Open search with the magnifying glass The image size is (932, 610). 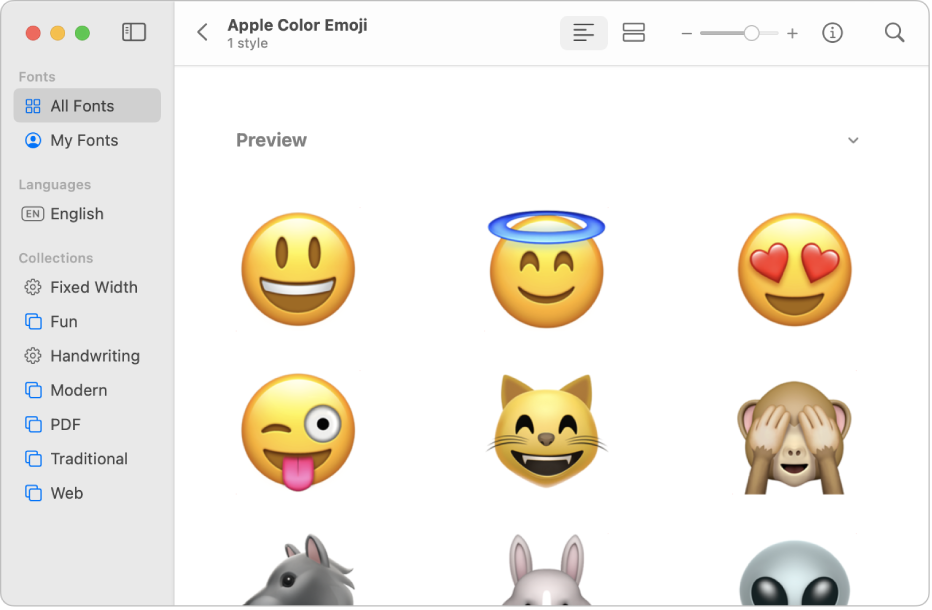click(x=894, y=33)
